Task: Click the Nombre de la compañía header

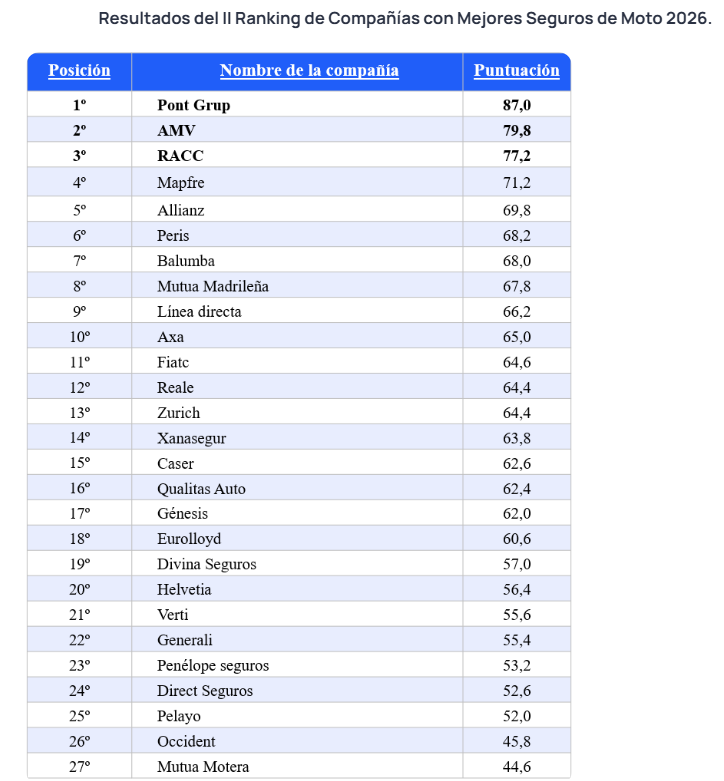Action: point(309,70)
